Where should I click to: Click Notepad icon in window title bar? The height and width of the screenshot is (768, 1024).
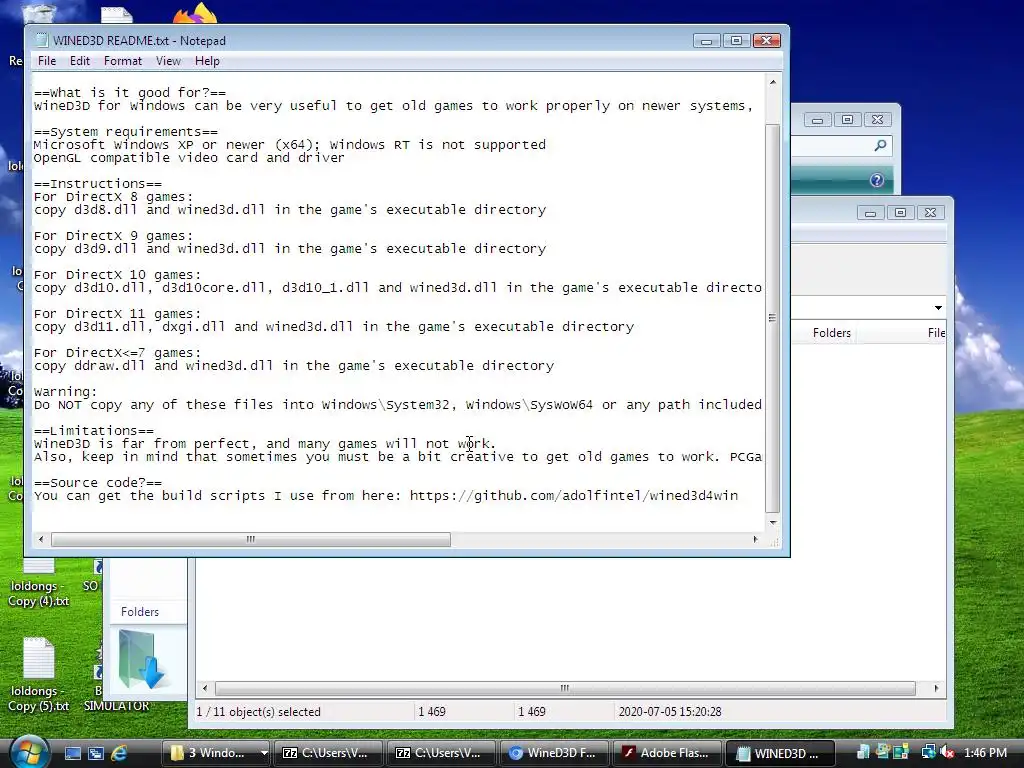[x=41, y=40]
